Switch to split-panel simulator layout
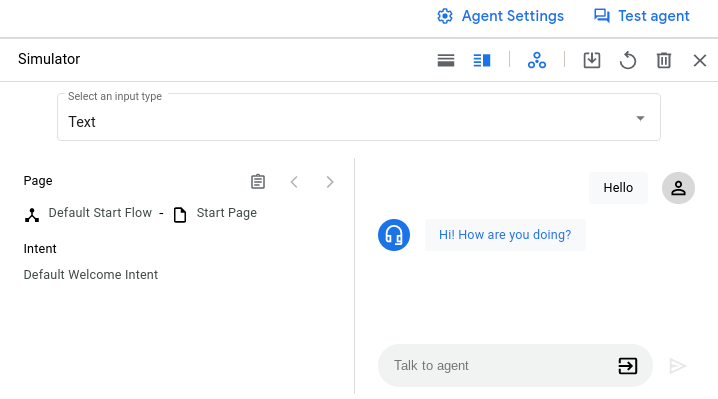 click(482, 60)
